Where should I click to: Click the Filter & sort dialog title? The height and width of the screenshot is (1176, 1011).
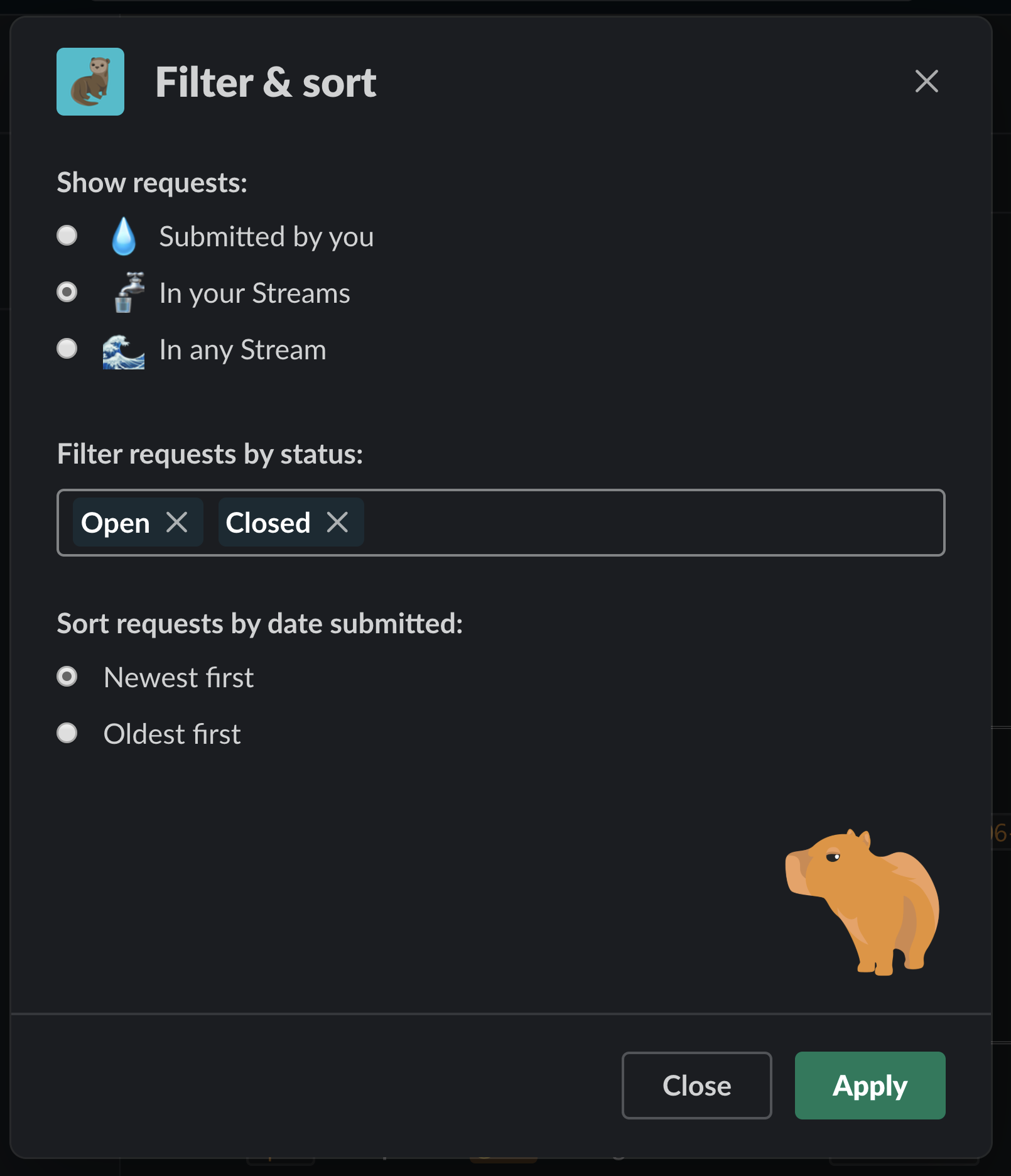point(266,82)
